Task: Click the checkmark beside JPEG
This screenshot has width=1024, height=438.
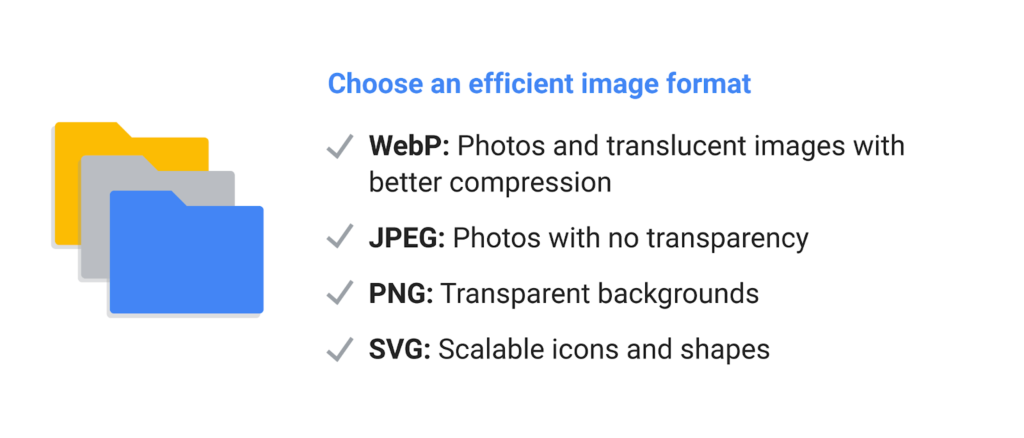Action: (x=340, y=236)
